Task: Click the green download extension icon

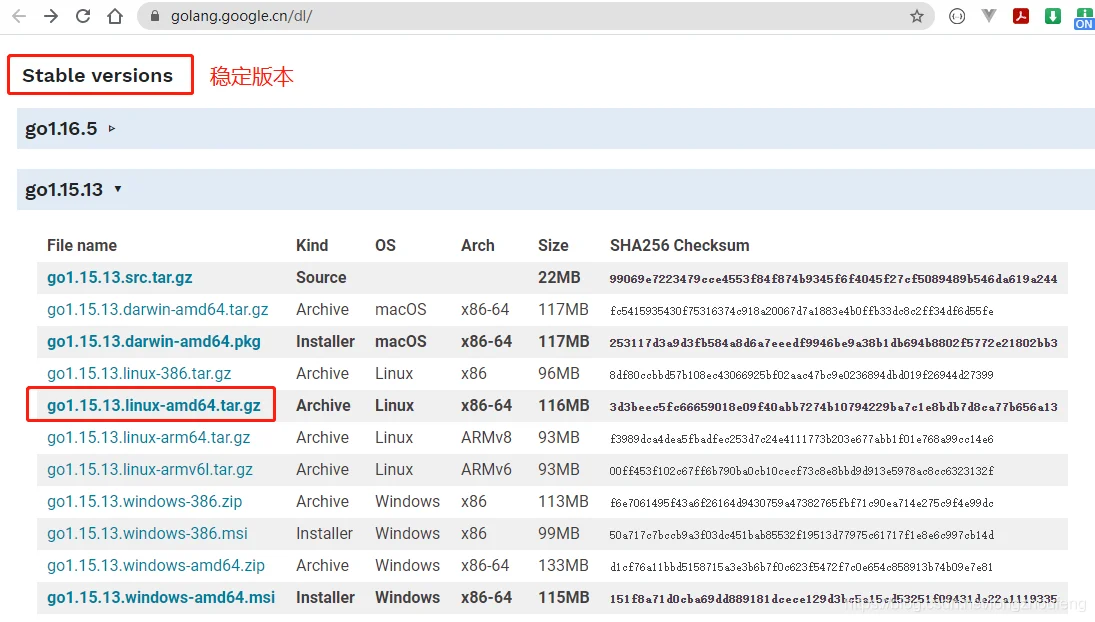Action: [1053, 17]
